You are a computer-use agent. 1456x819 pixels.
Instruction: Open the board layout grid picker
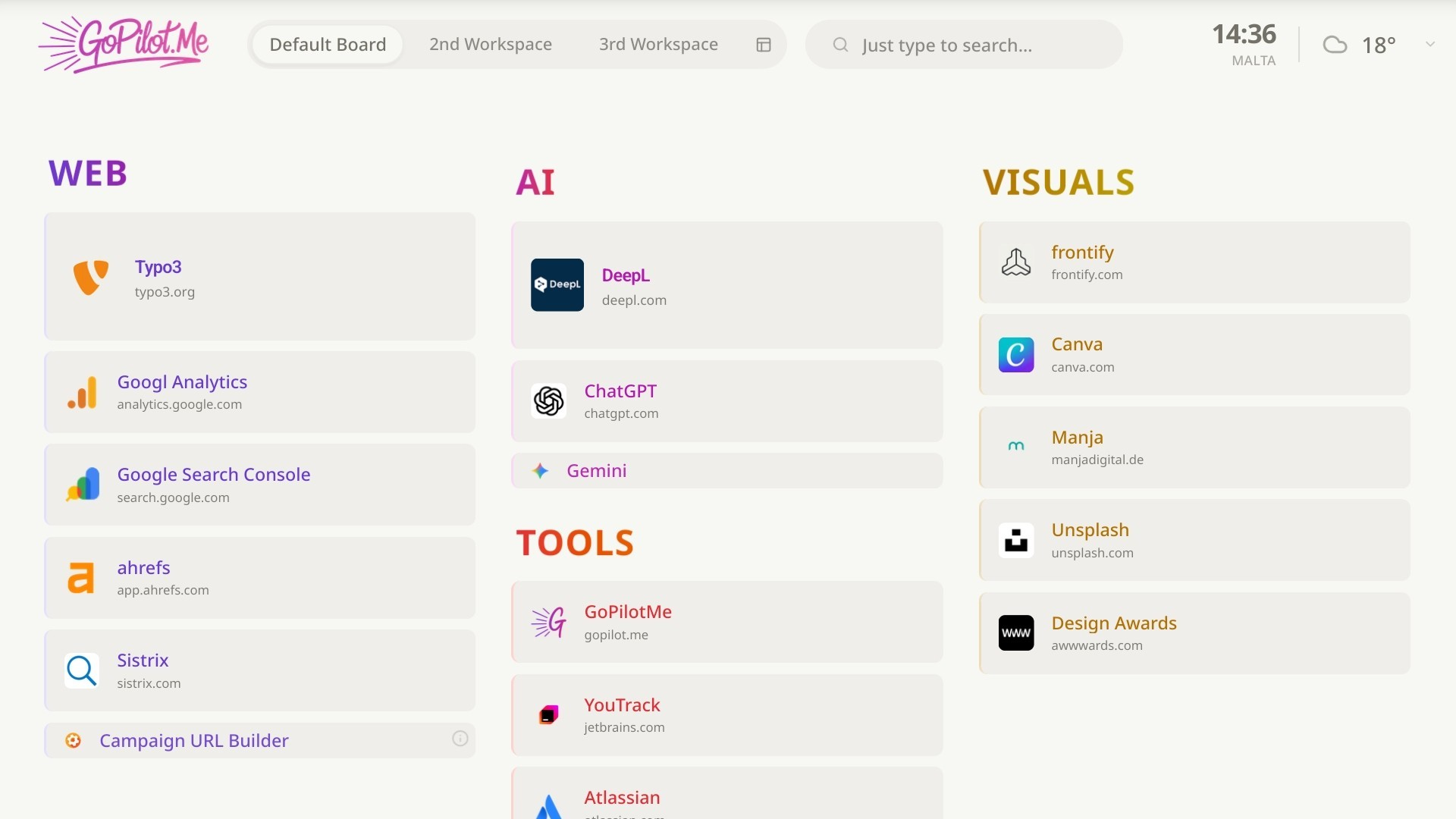[x=763, y=44]
